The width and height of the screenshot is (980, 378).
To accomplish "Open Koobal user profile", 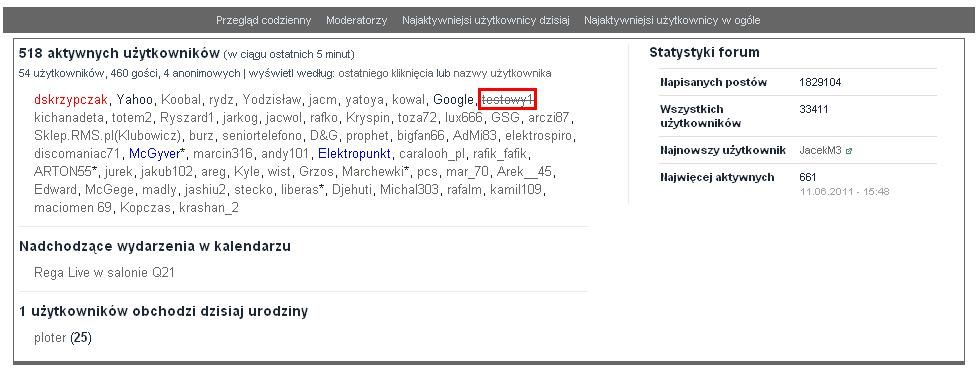I will coord(181,99).
